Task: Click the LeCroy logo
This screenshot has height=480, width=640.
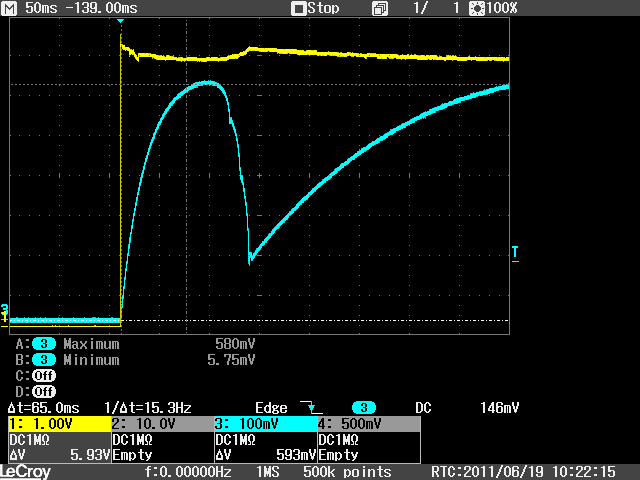Action: pos(25,472)
